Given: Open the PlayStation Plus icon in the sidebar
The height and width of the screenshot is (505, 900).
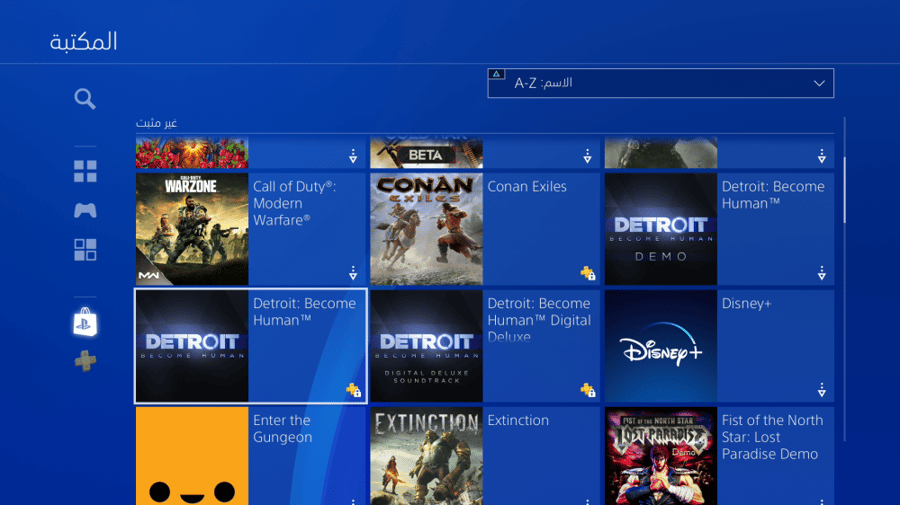Looking at the screenshot, I should pos(85,361).
